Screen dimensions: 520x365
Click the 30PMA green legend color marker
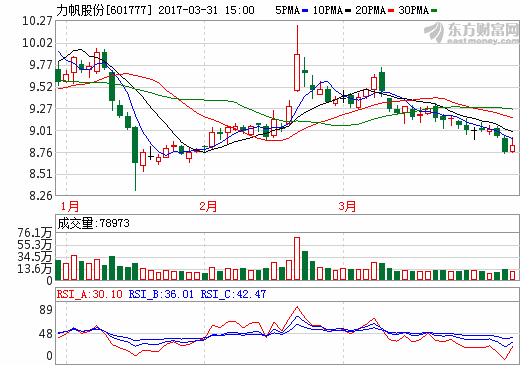434,11
